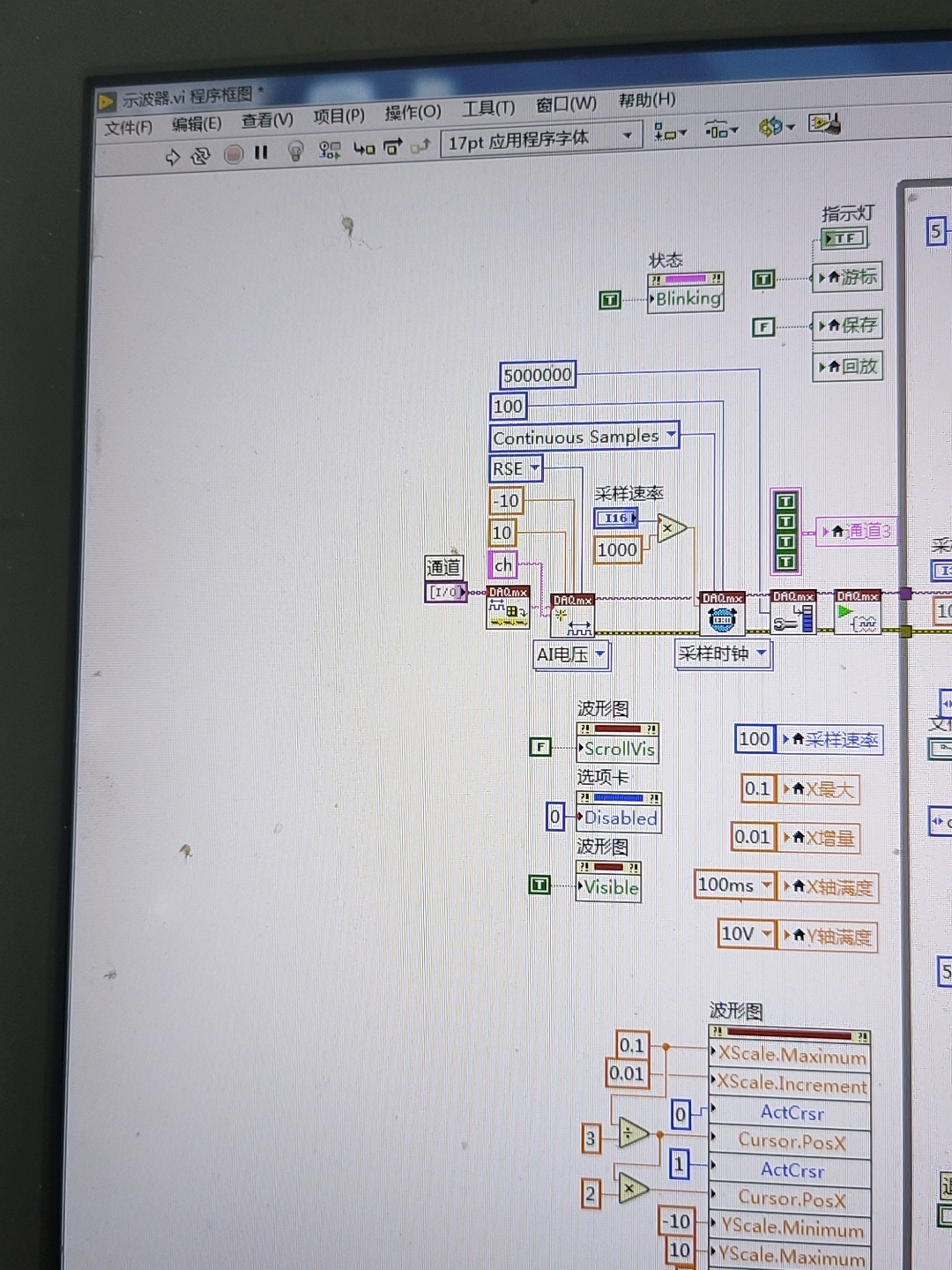
Task: Click the Clean Up Diagram toolbar icon
Action: point(824,124)
